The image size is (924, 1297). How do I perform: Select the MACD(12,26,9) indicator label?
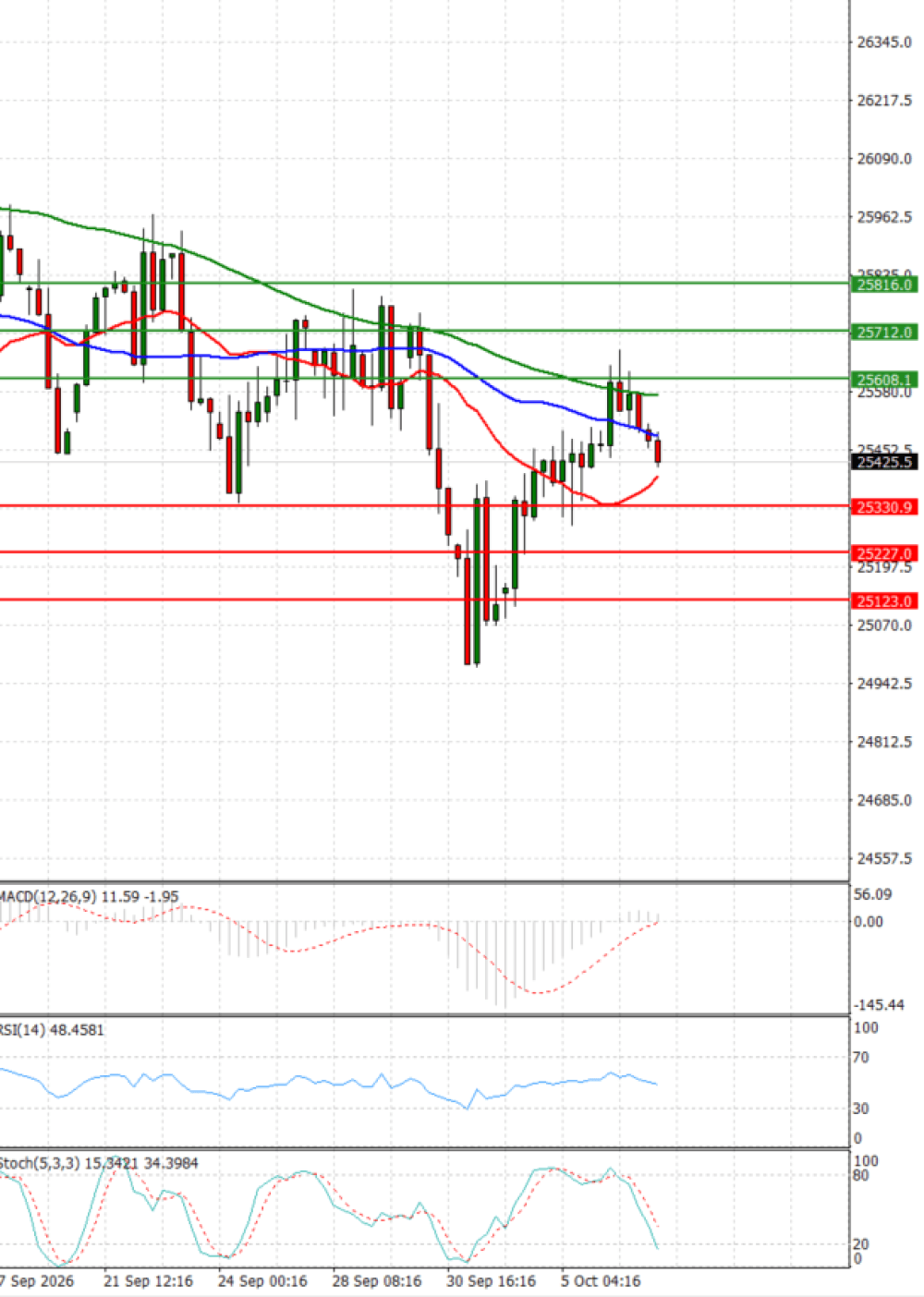[90, 896]
